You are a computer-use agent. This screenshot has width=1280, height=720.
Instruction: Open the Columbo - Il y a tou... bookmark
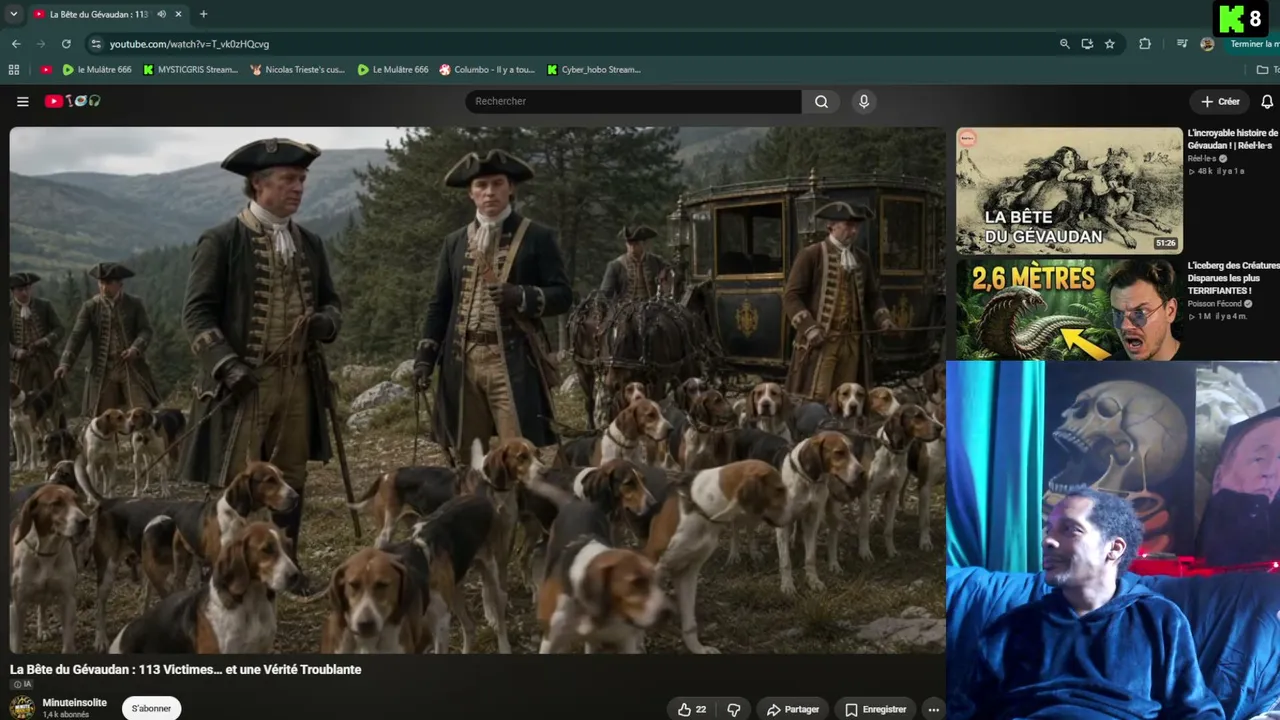coord(487,70)
